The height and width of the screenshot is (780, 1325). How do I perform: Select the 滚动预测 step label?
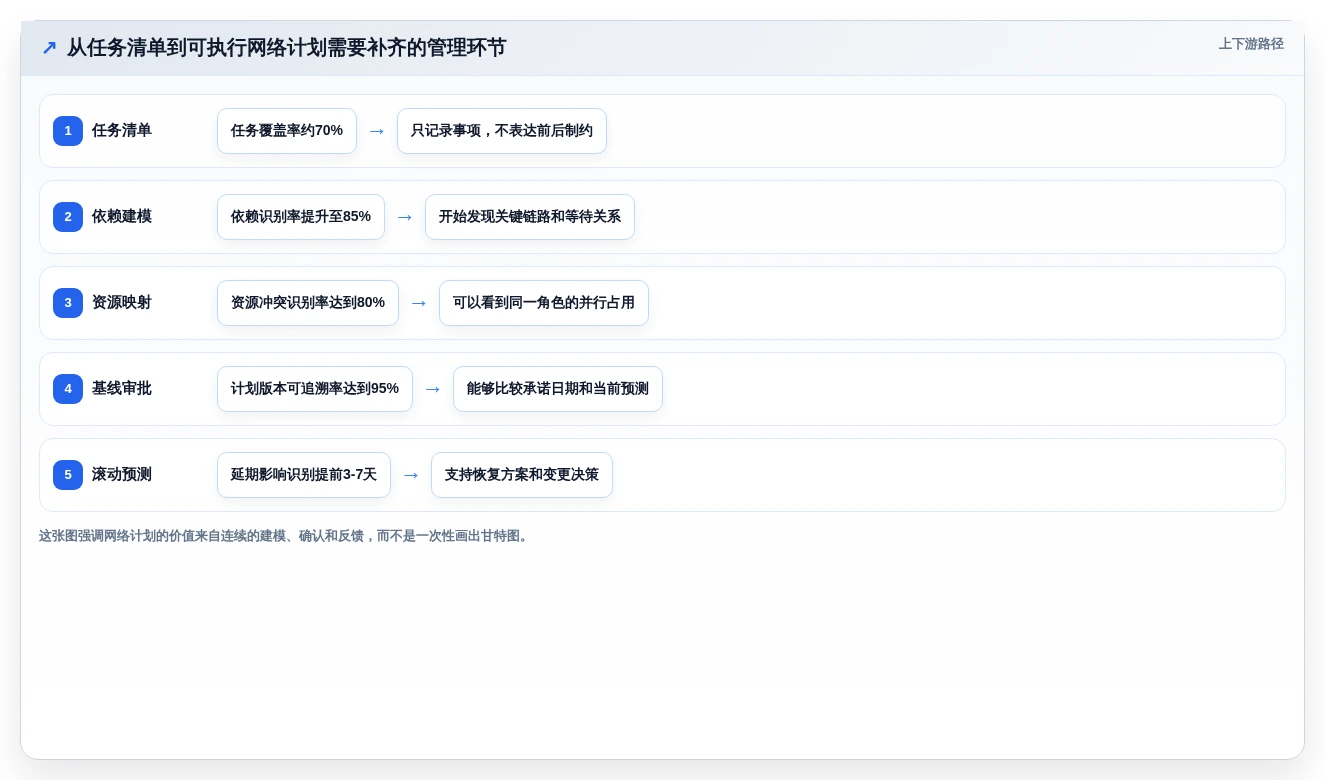122,475
